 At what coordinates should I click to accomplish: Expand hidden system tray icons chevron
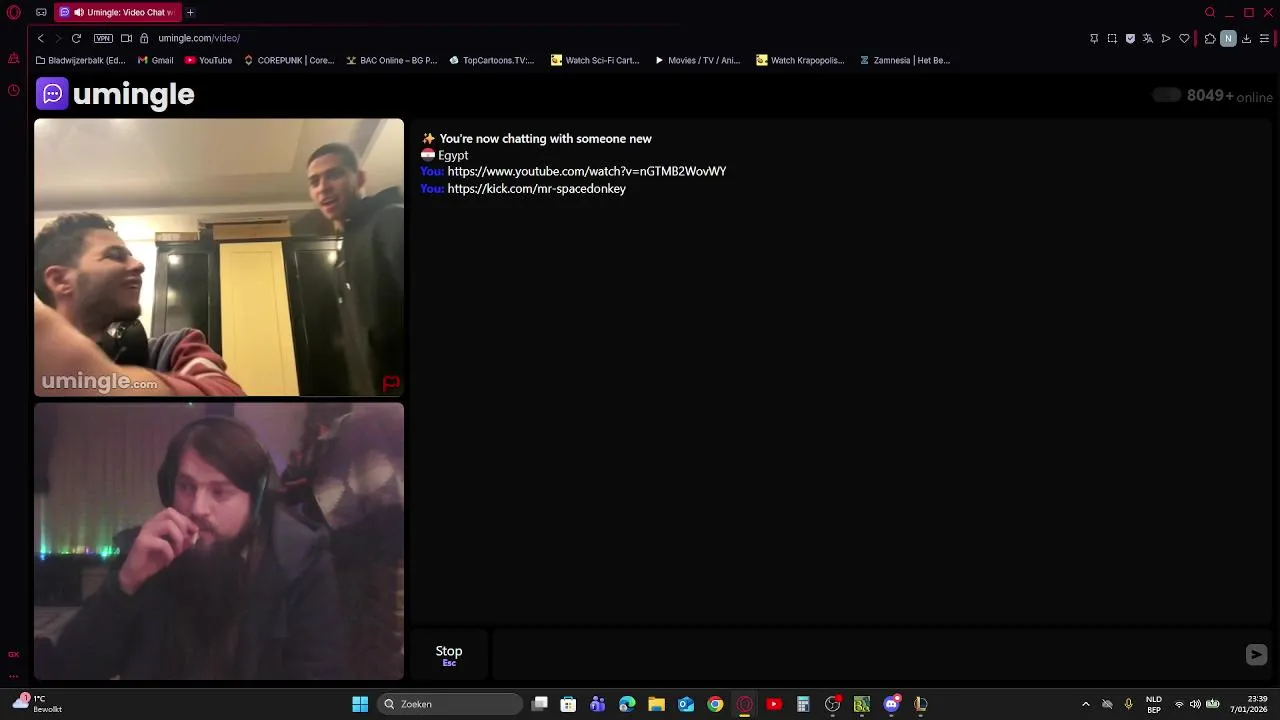coord(1085,704)
